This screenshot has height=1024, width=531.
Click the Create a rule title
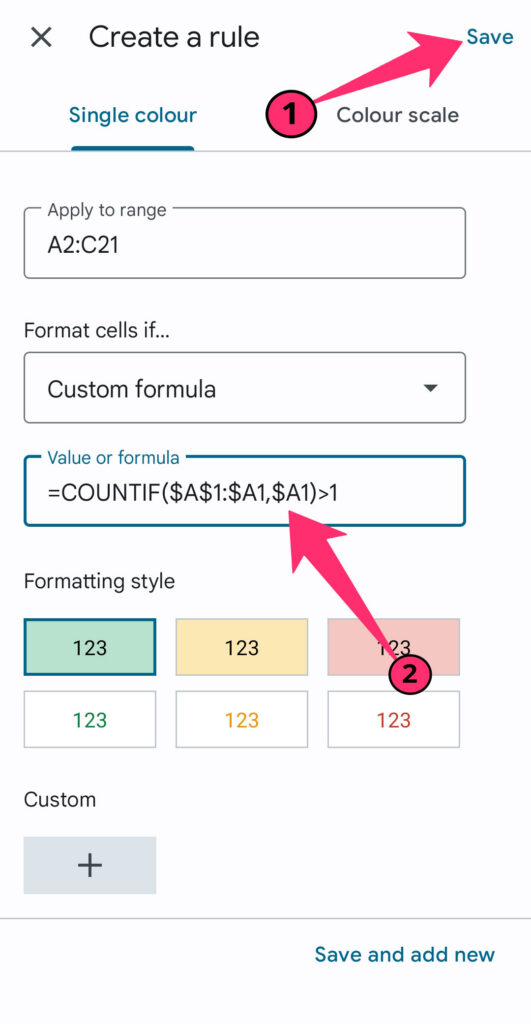tap(174, 37)
